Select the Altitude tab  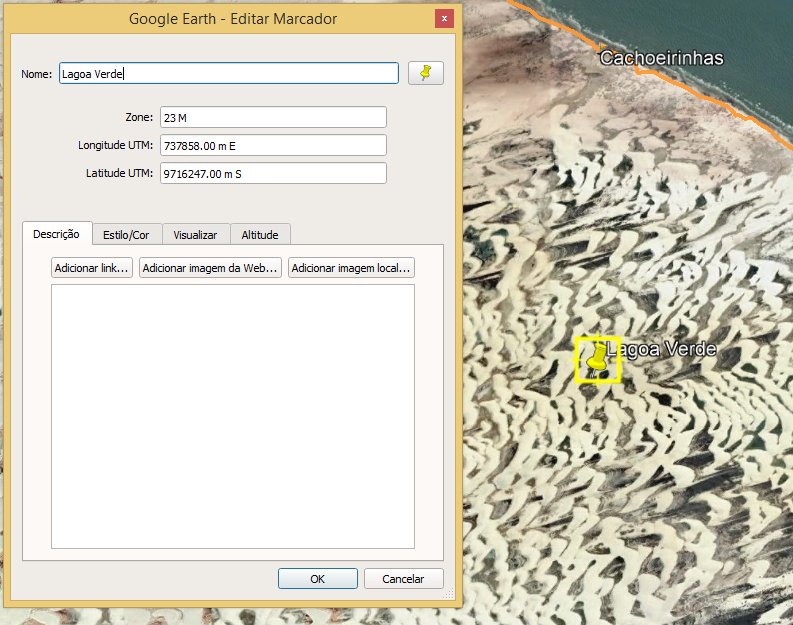pos(260,235)
